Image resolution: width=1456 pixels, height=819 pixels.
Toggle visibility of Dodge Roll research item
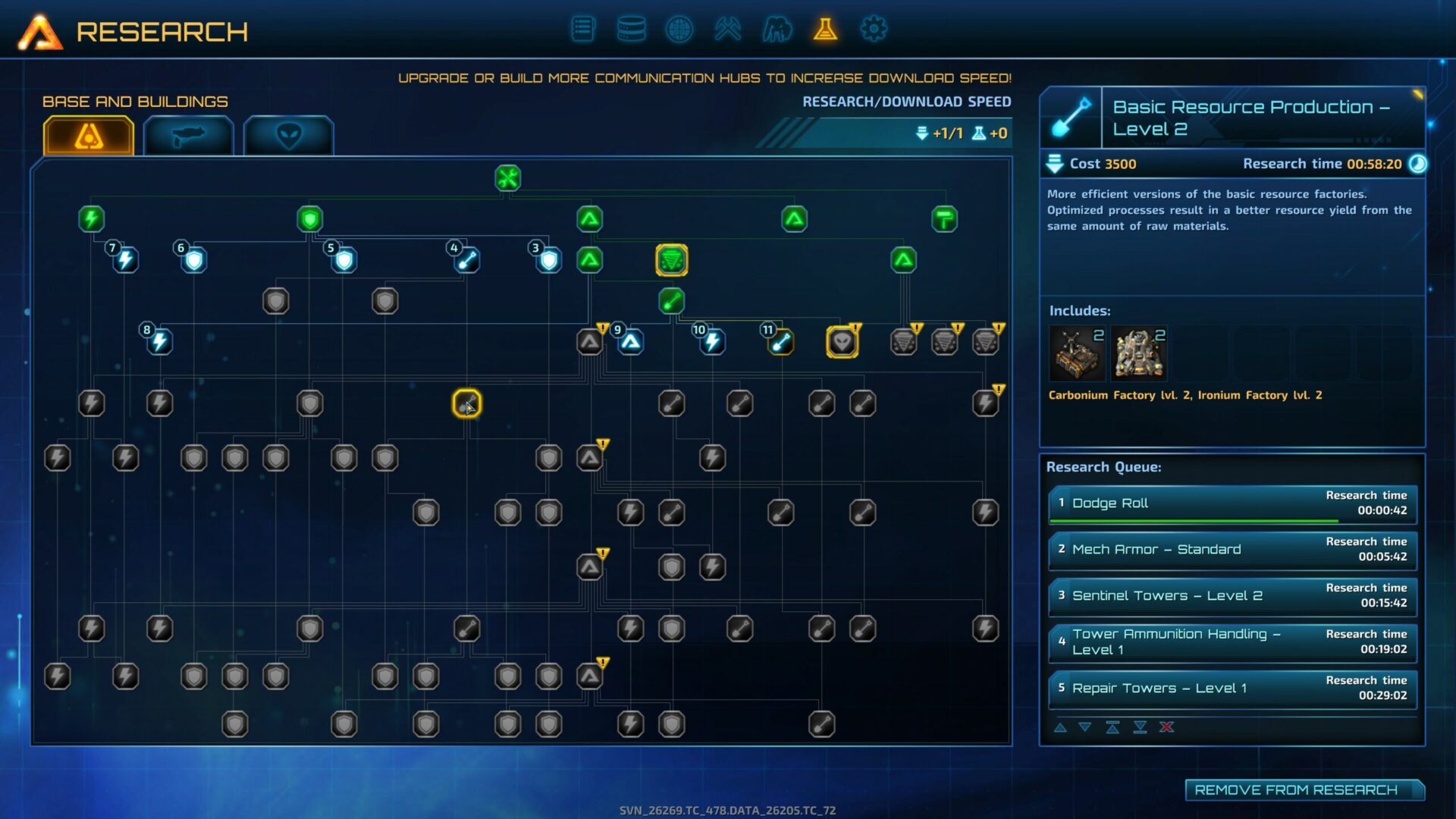coord(1231,502)
